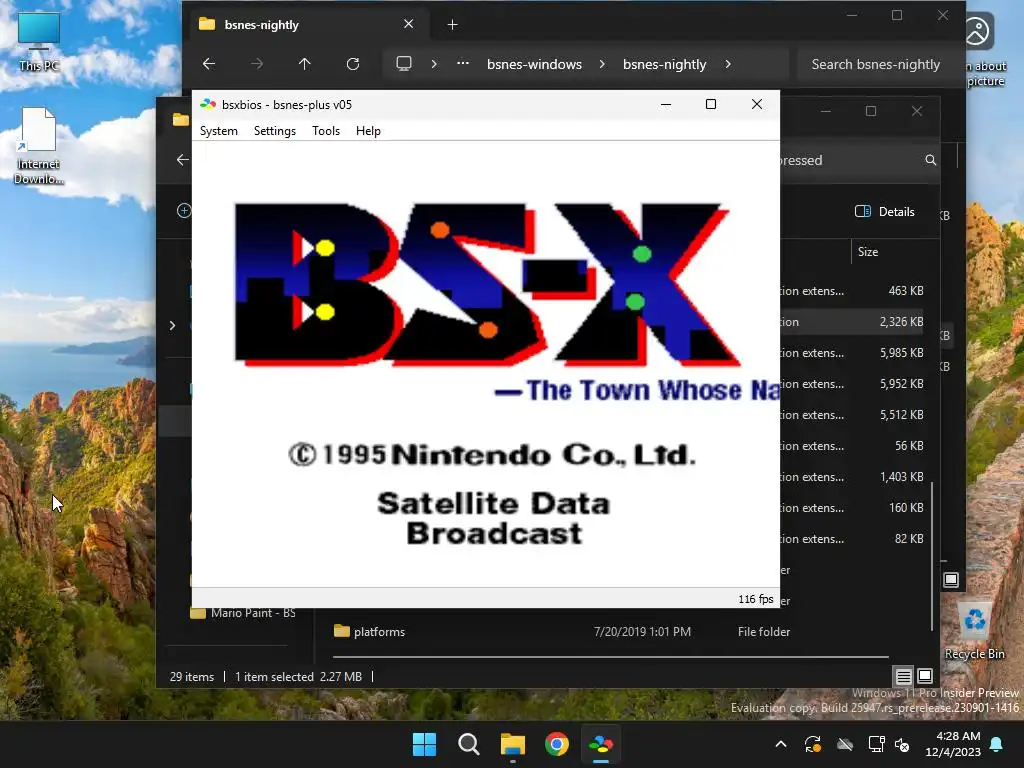Click the This PC monitor icon in address bar

[404, 64]
